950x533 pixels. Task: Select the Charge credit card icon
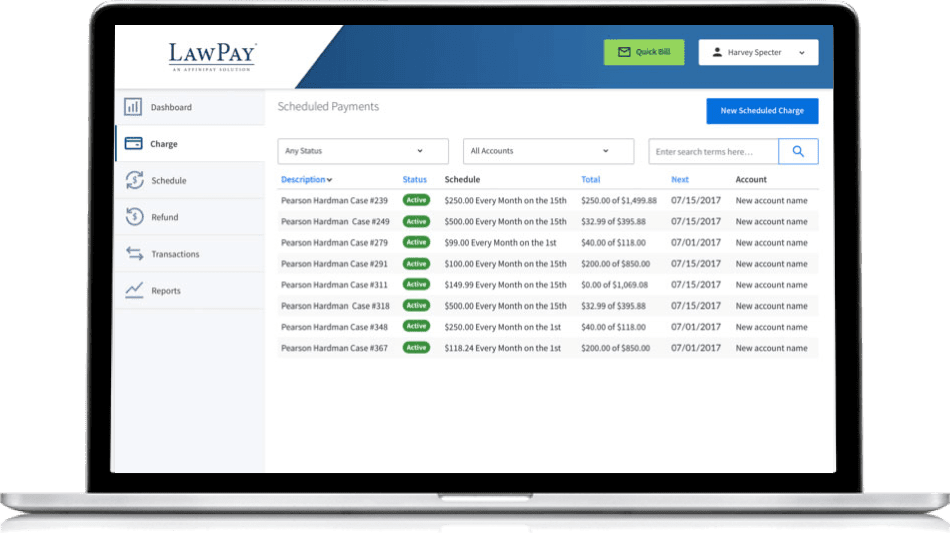coord(133,144)
